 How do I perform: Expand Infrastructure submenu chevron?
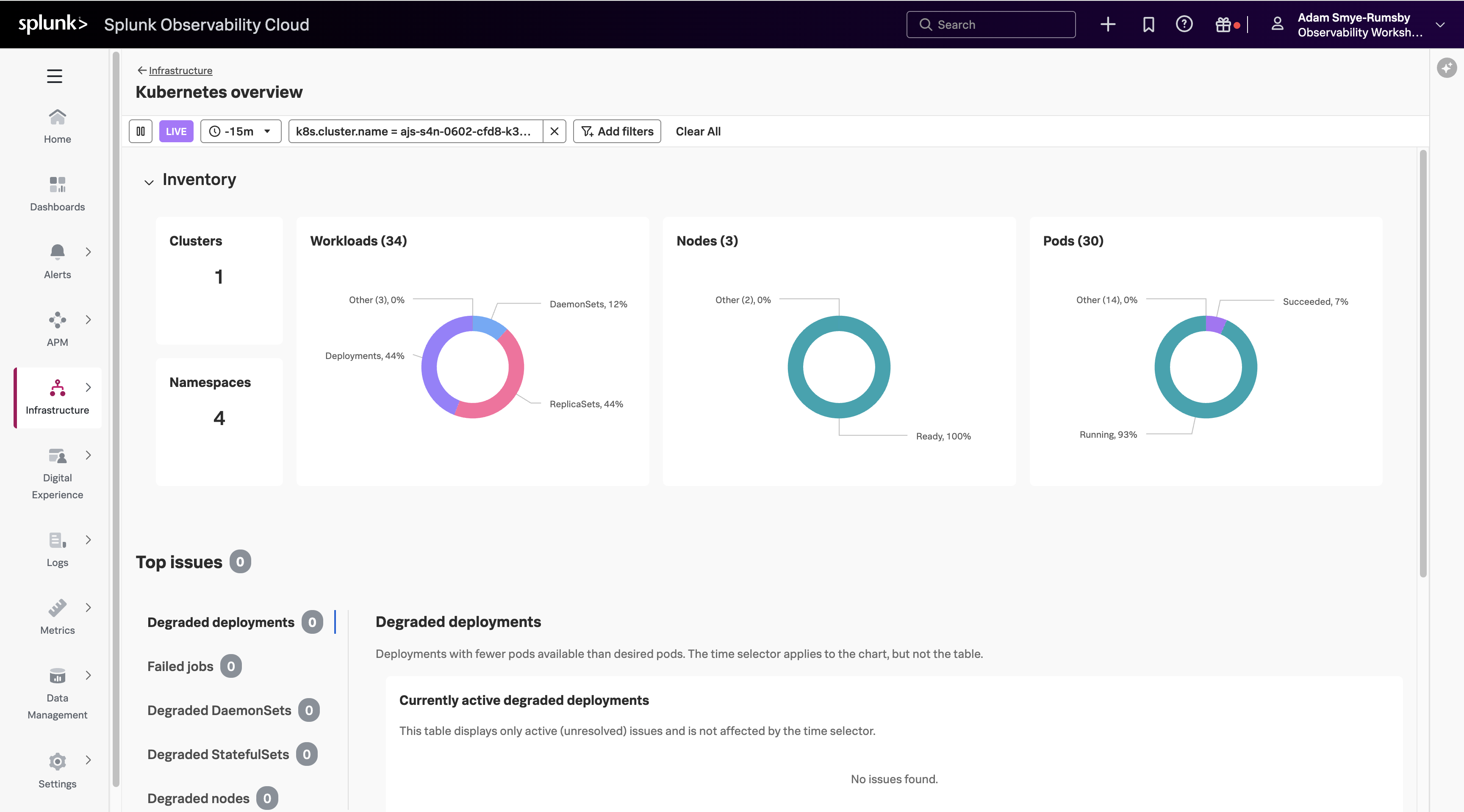(88, 387)
